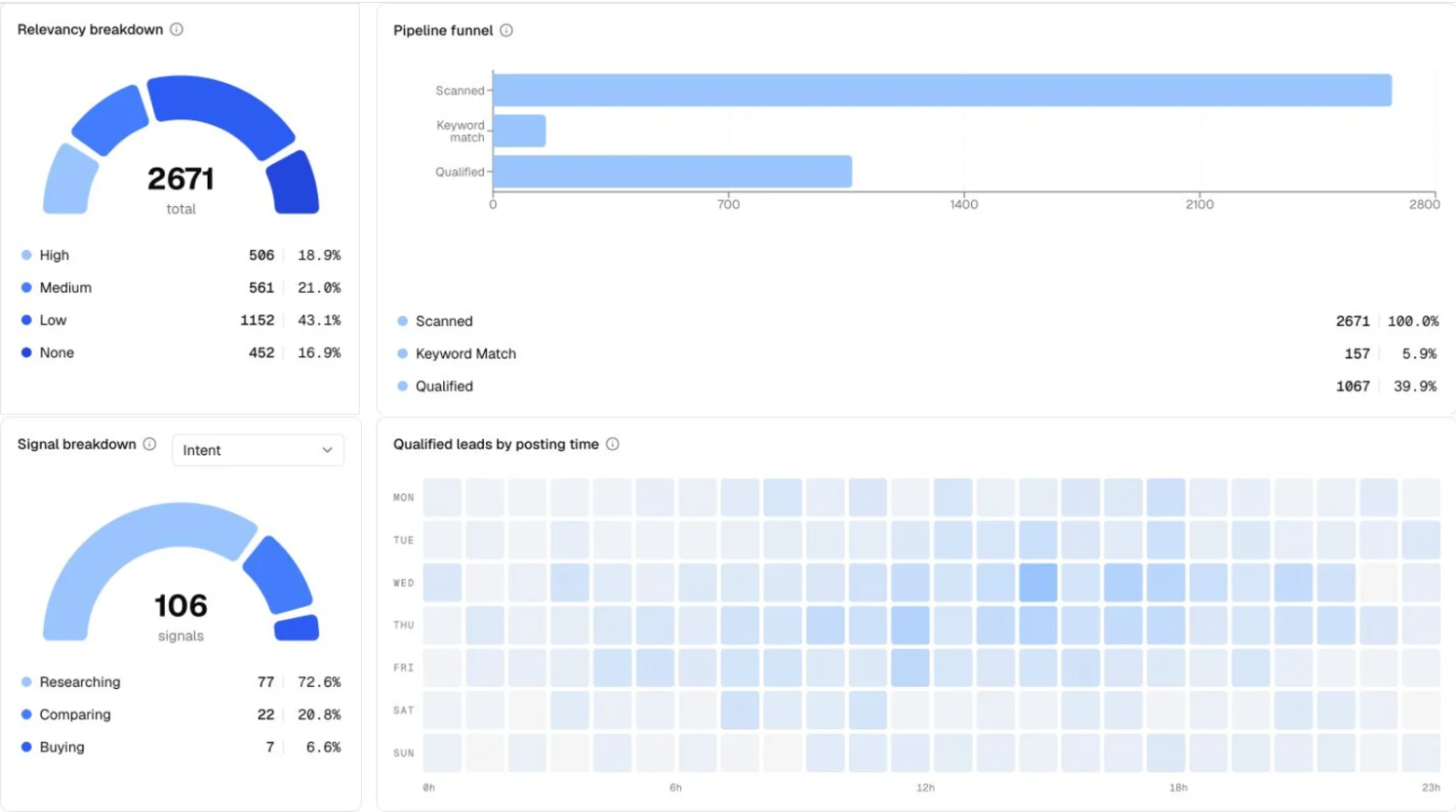Image resolution: width=1456 pixels, height=812 pixels.
Task: Click the Scanned bar in funnel chart
Action: pyautogui.click(x=942, y=90)
